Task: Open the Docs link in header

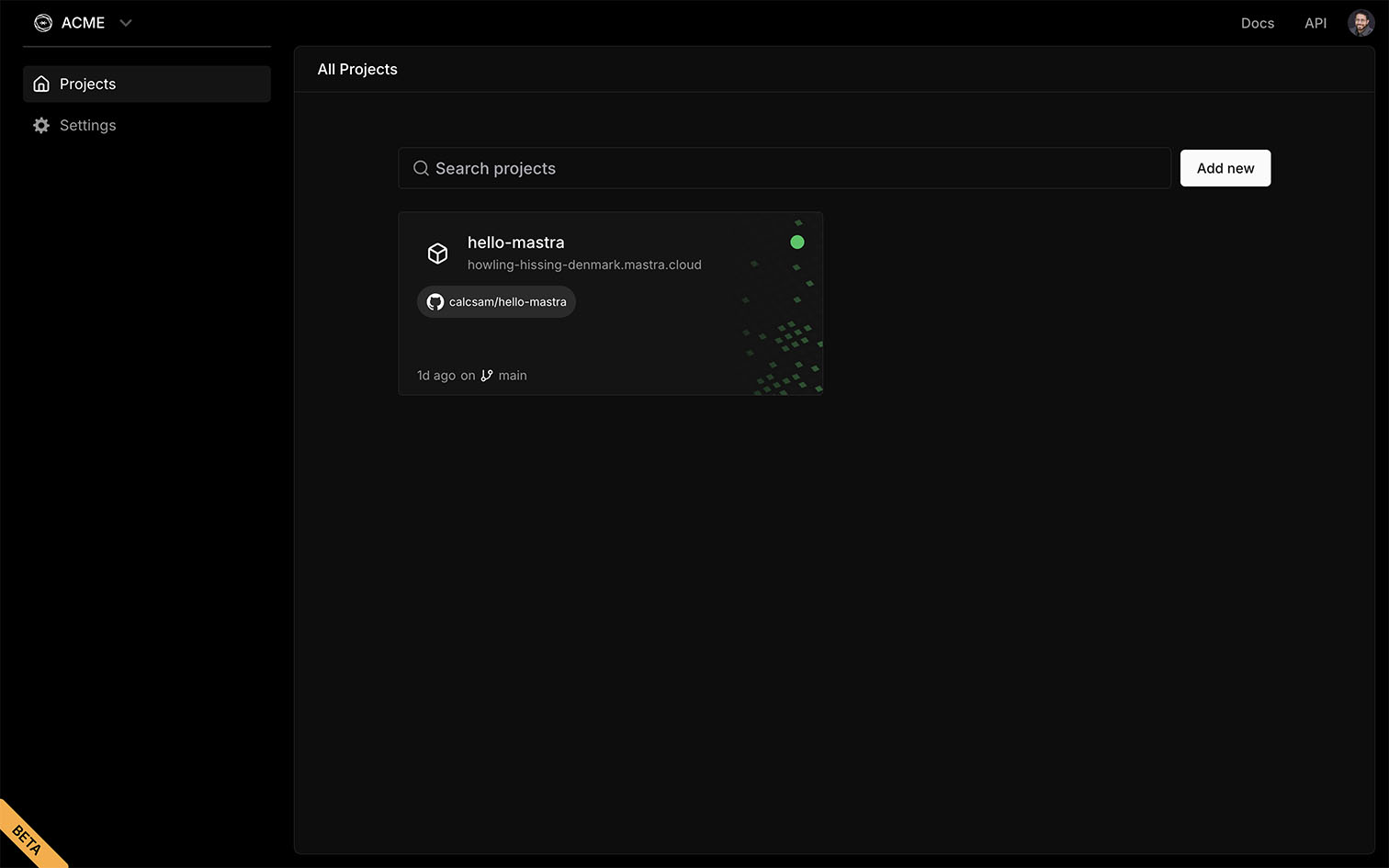Action: tap(1257, 23)
